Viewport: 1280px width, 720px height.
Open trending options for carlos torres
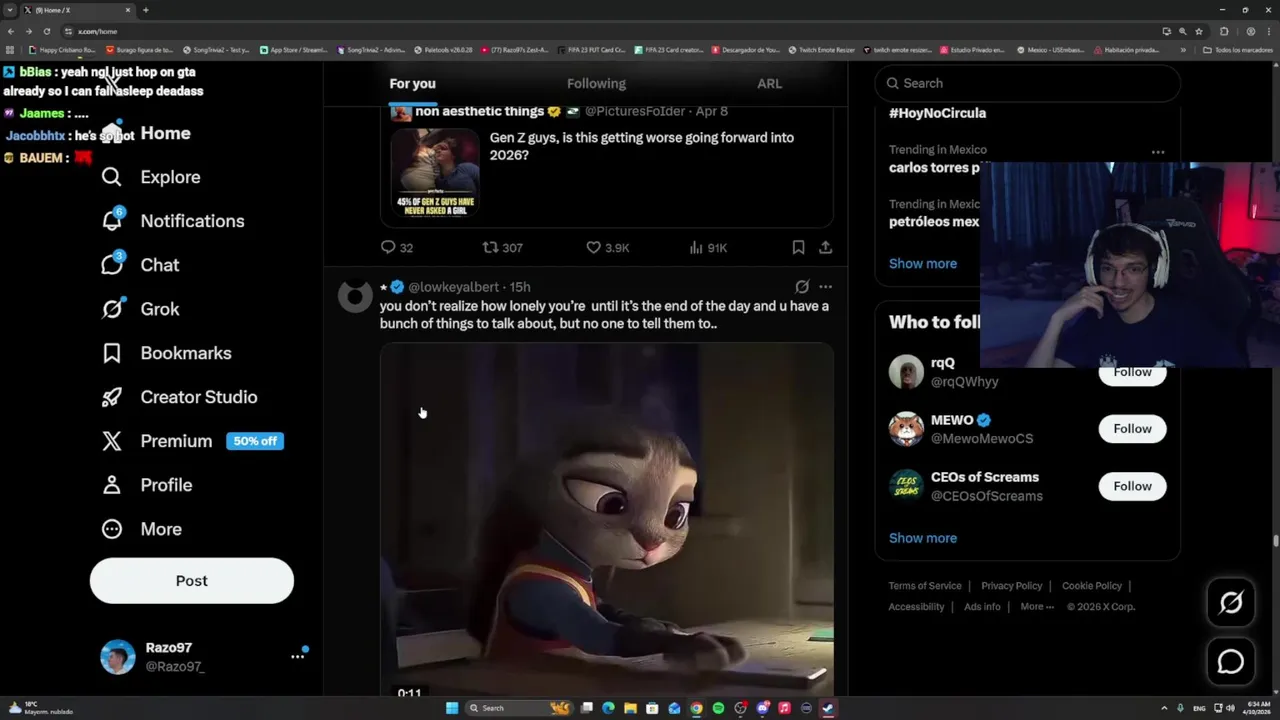click(1157, 152)
